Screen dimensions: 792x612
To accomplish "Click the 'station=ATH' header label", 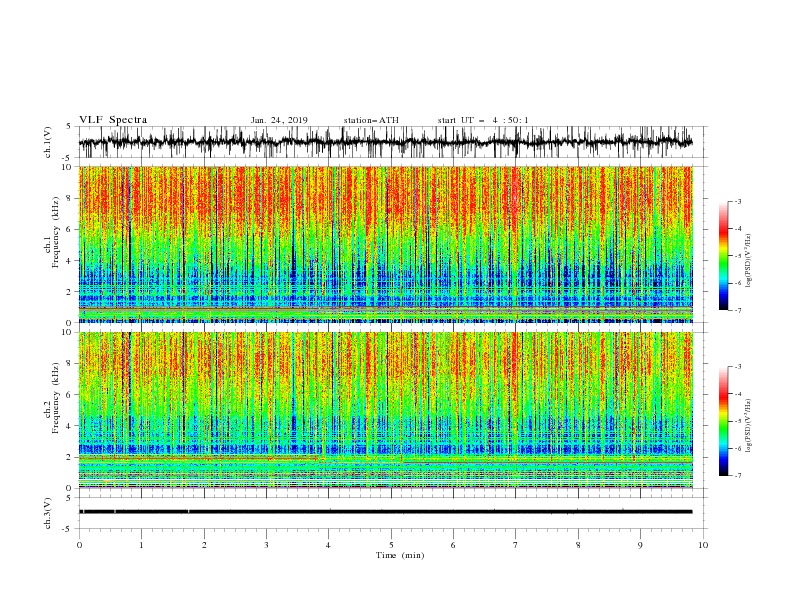I will [x=371, y=120].
